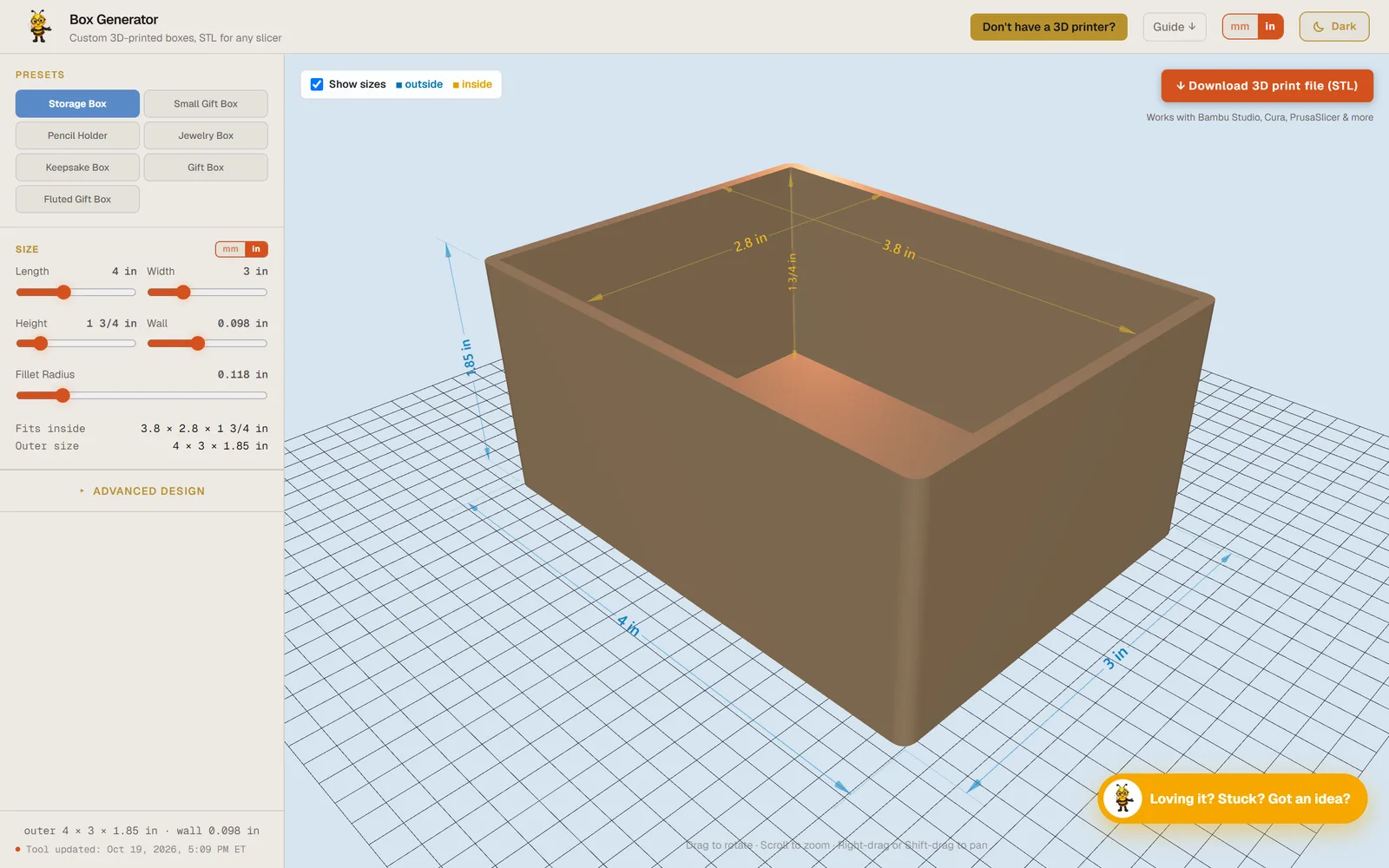
Task: Click the orange inside legend square
Action: click(x=456, y=85)
